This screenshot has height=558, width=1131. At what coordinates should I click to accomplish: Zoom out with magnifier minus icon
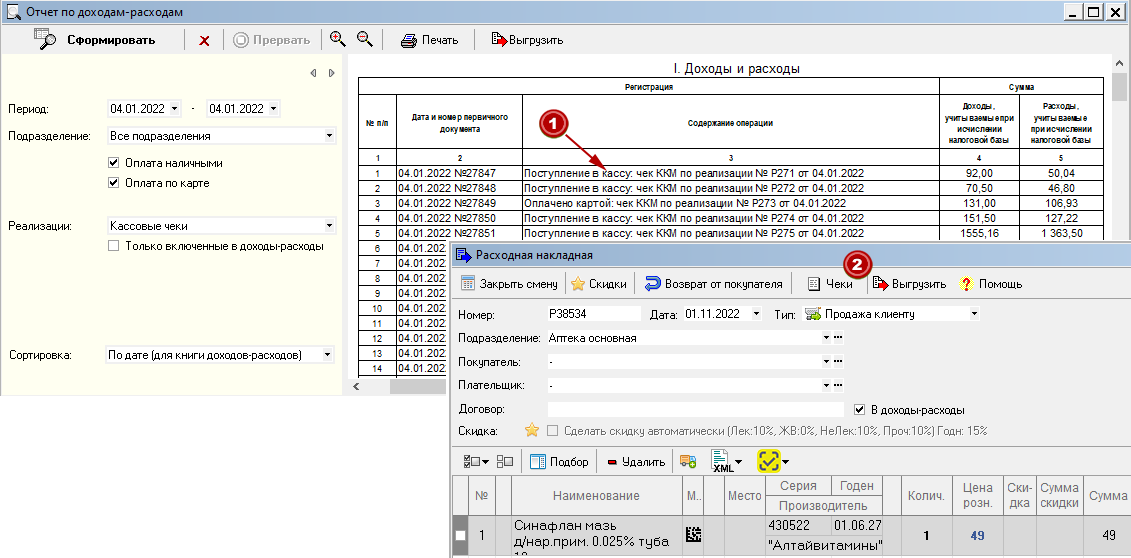click(364, 39)
